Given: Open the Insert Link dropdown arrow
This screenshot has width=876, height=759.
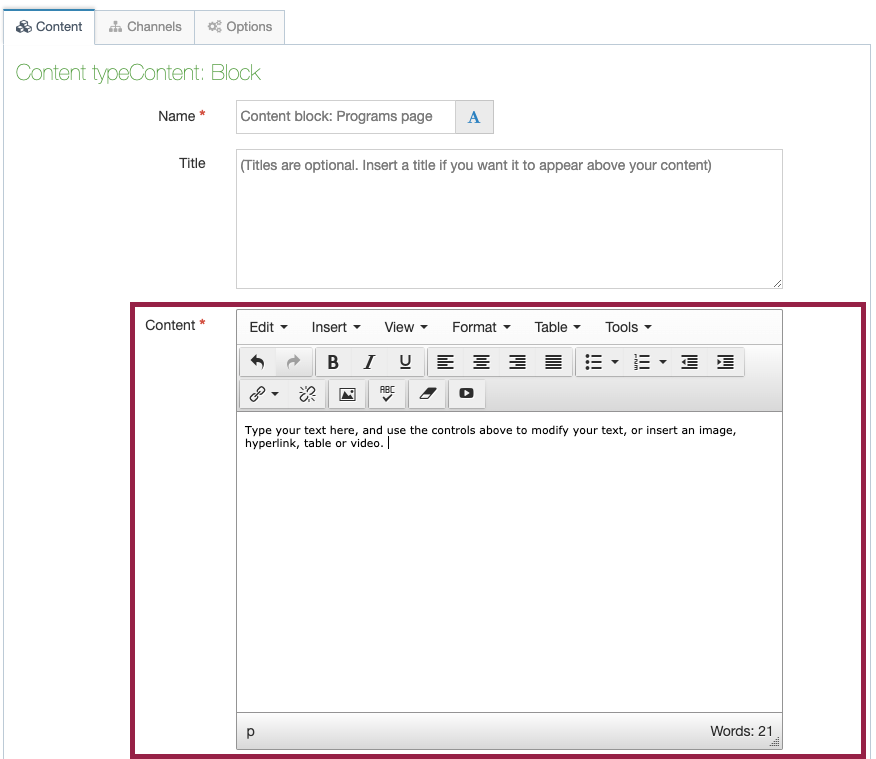Looking at the screenshot, I should pyautogui.click(x=273, y=394).
